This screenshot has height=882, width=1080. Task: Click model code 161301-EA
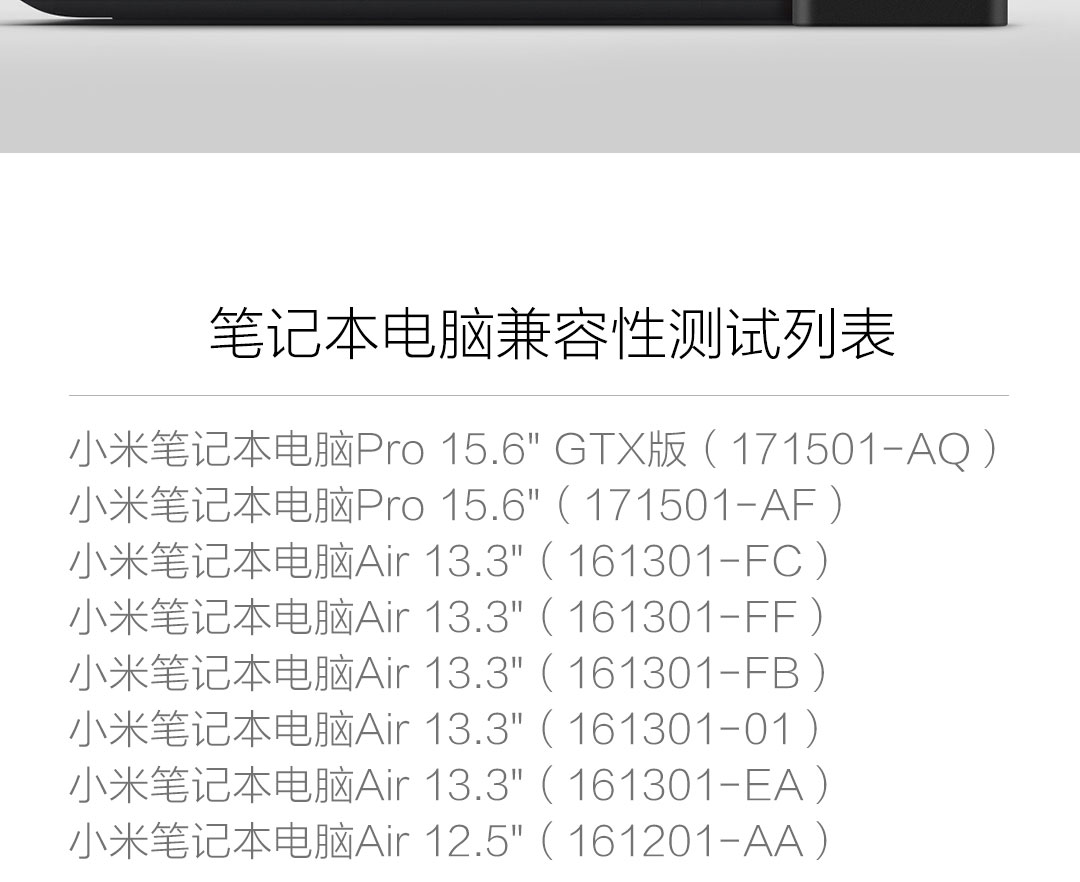pos(685,786)
